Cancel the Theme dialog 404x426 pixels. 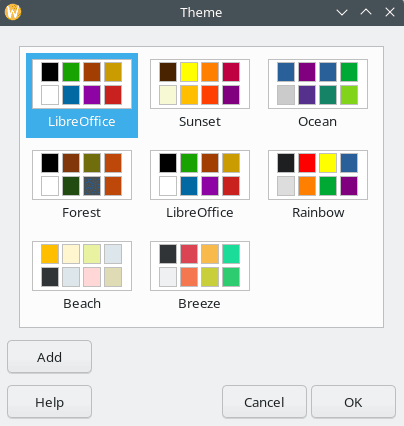264,402
